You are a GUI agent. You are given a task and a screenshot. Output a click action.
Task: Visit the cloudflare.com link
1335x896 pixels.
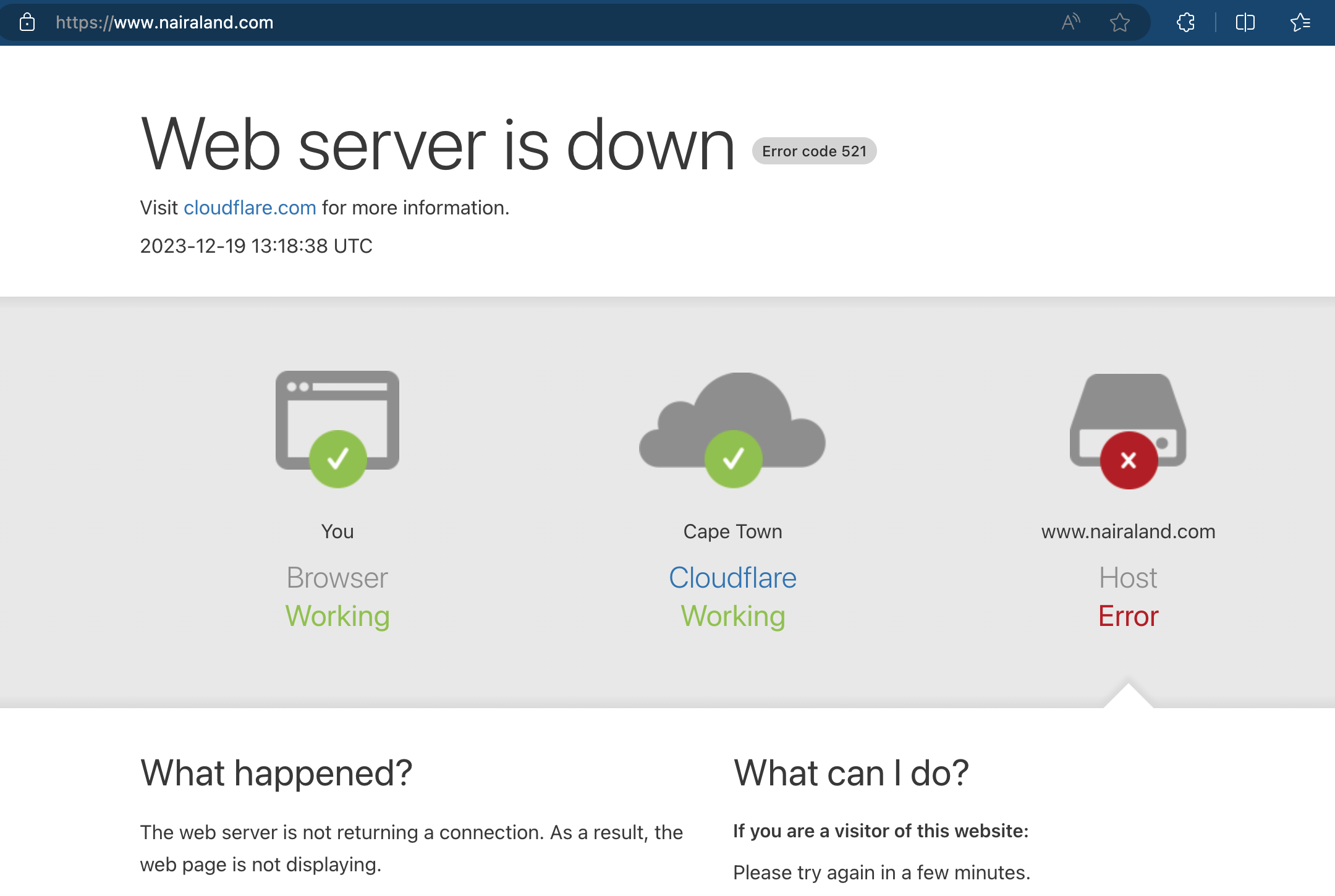tap(250, 208)
